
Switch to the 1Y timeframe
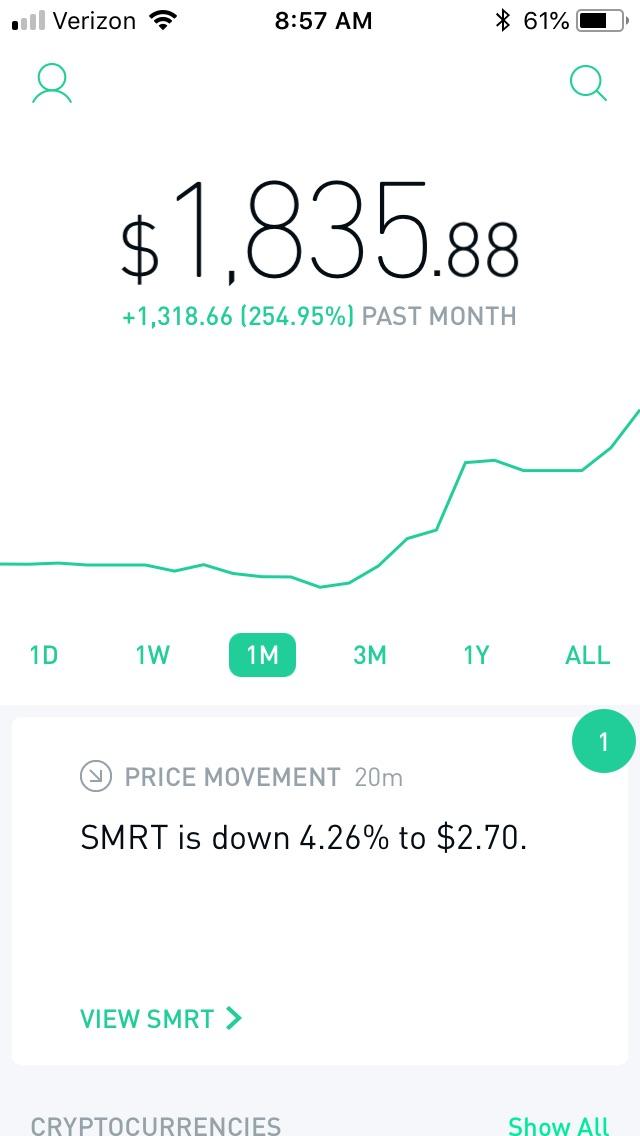(x=476, y=655)
